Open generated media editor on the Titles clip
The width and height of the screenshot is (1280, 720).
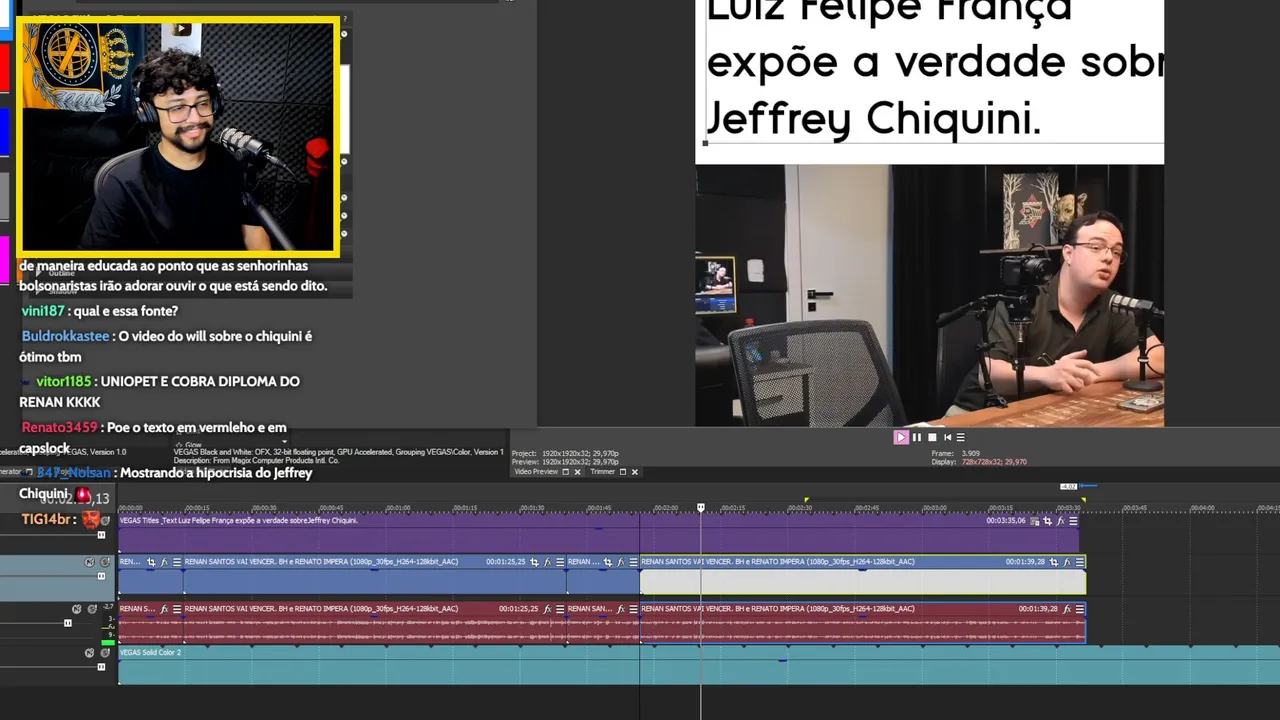tap(1035, 521)
